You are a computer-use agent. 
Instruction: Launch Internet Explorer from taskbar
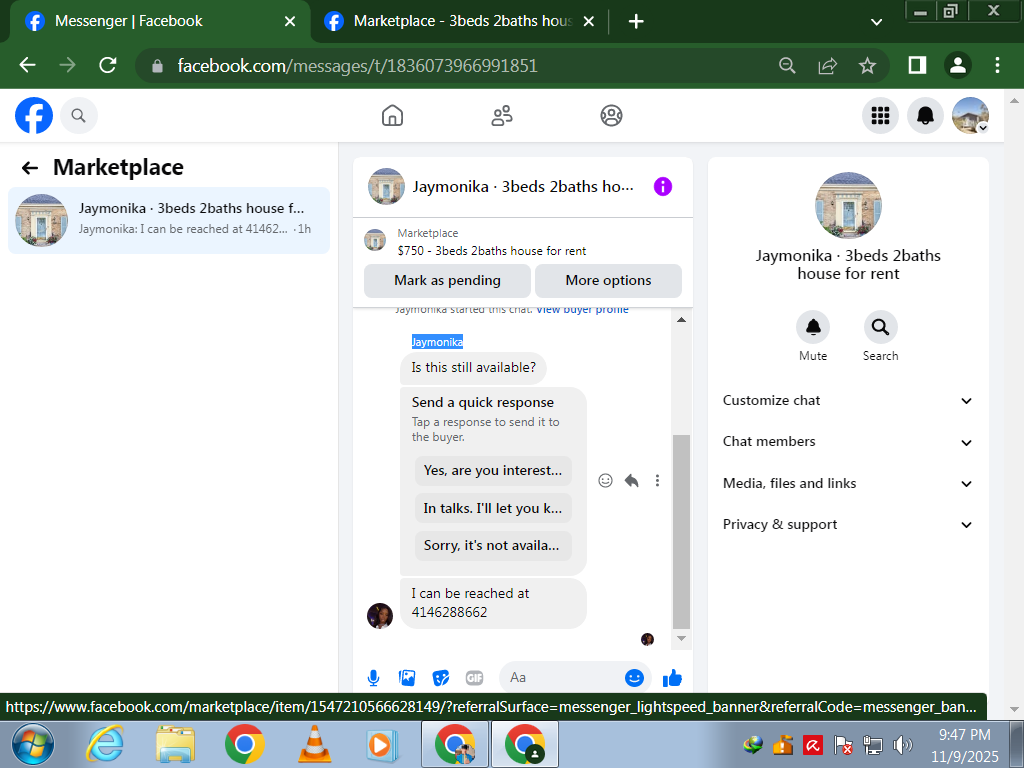pos(105,744)
